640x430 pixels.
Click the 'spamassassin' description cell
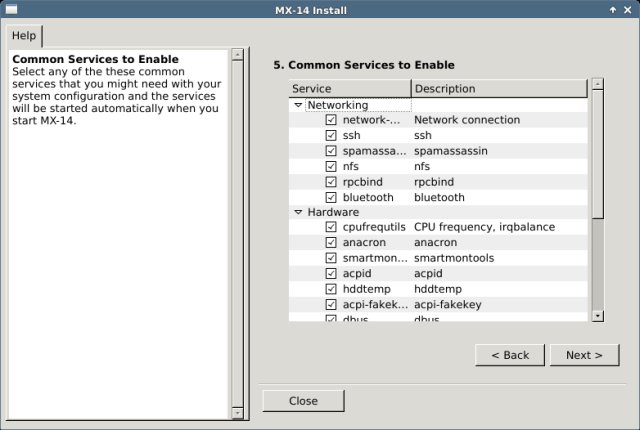451,151
